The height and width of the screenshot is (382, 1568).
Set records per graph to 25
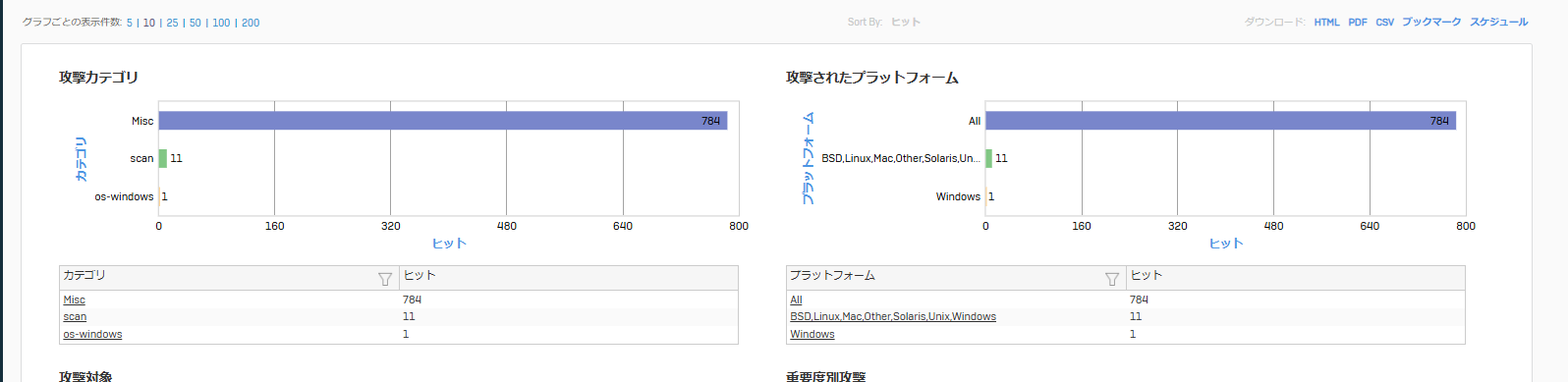coord(172,23)
